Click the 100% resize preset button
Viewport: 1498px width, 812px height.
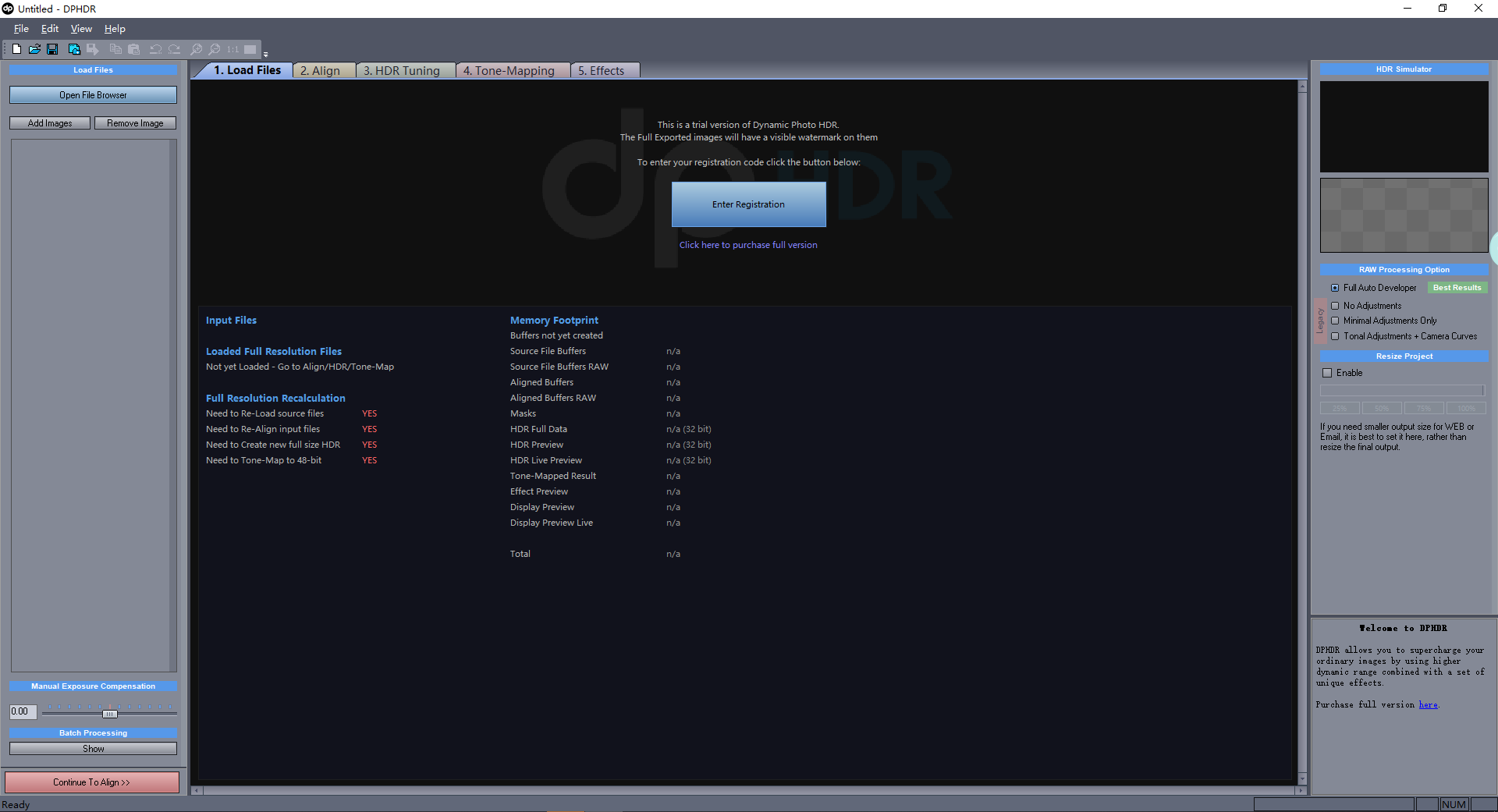coord(1466,408)
